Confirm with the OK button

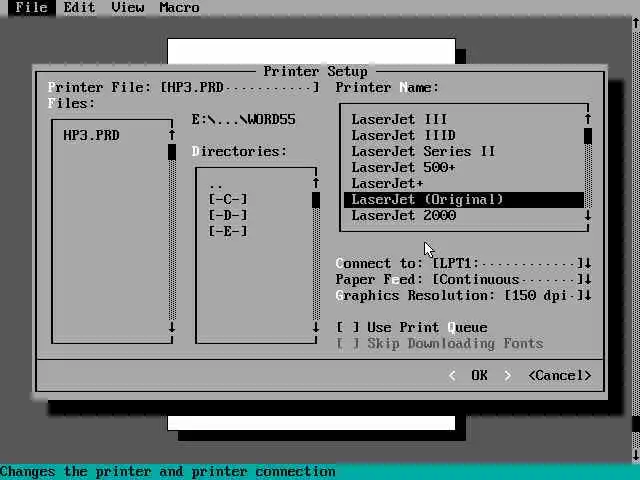click(x=480, y=376)
